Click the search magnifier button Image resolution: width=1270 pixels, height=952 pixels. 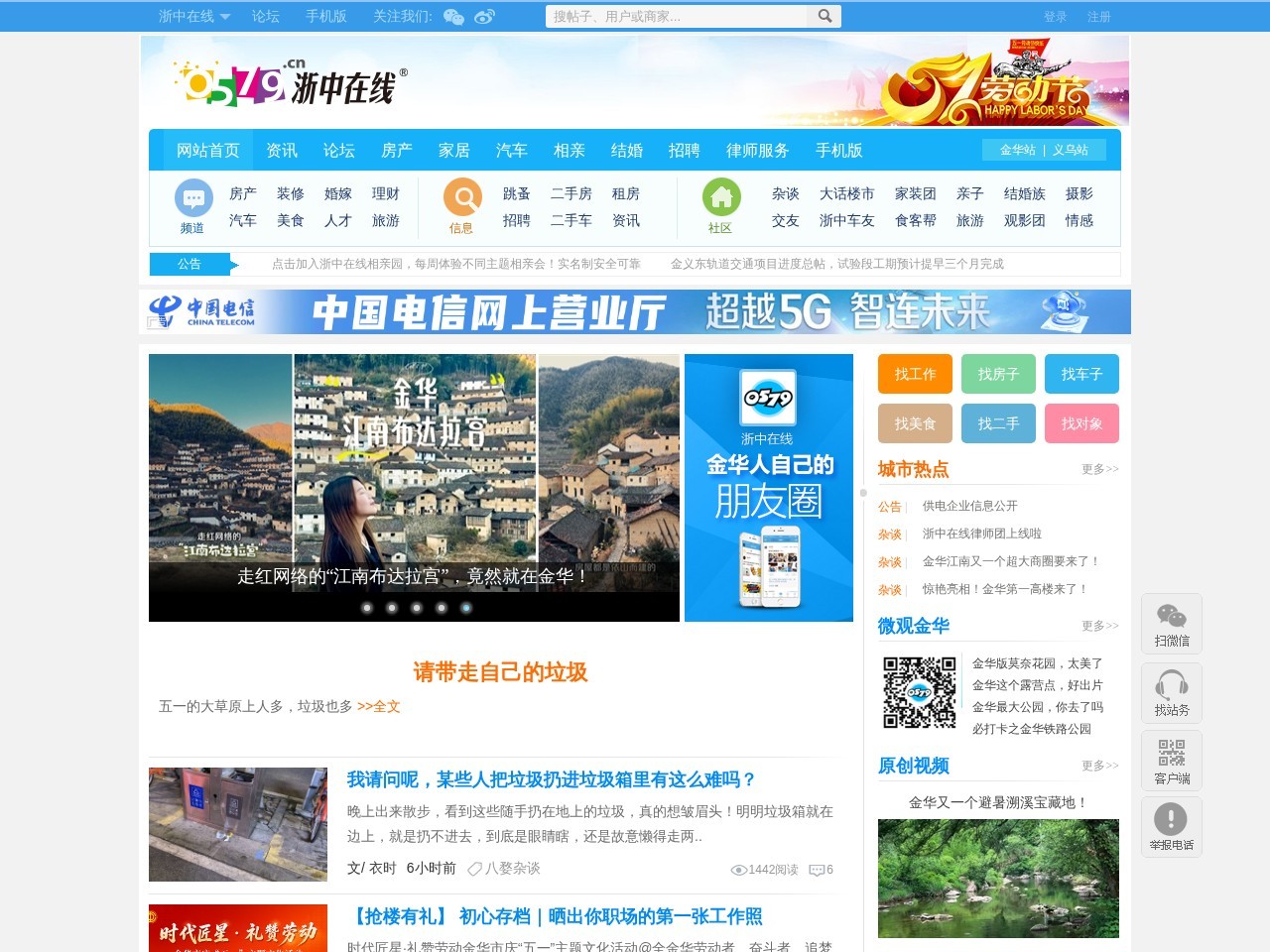click(825, 16)
